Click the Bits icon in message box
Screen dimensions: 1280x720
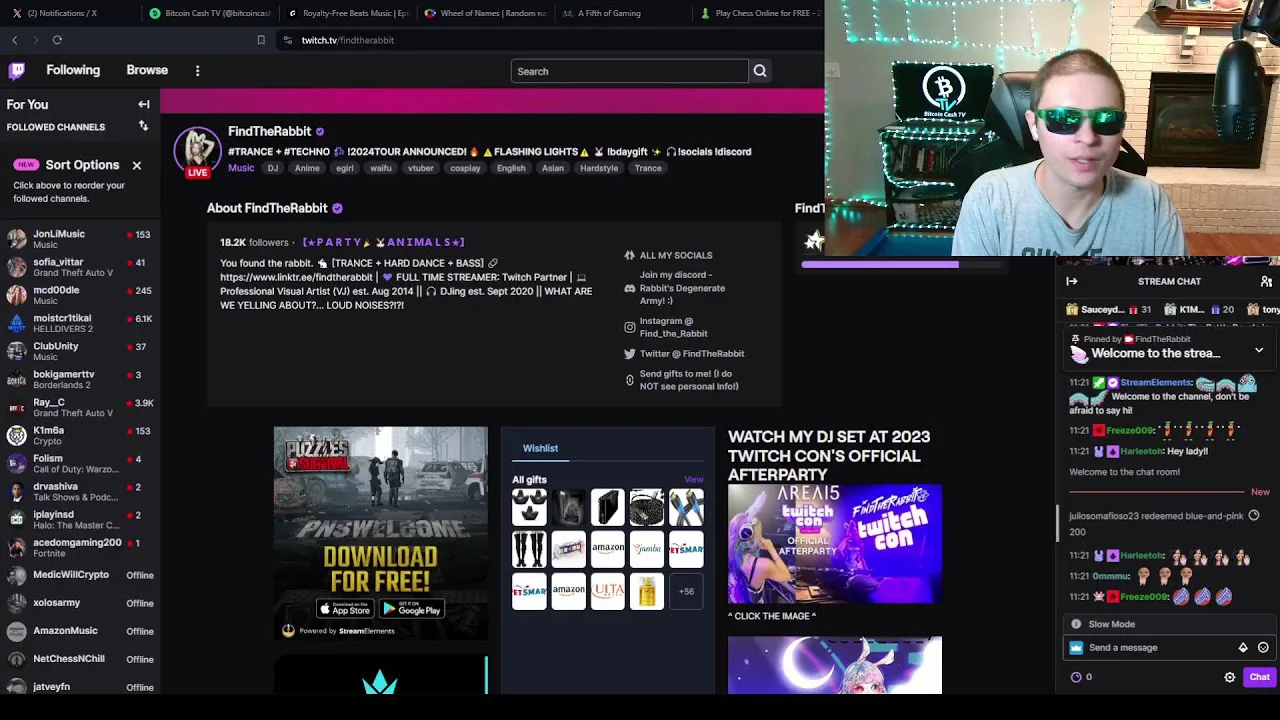tap(1243, 648)
